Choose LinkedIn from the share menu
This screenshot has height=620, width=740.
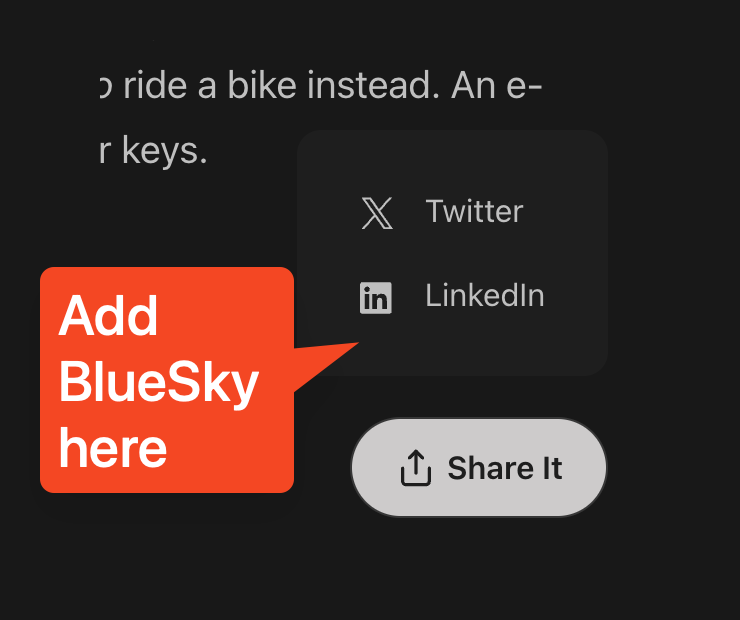(484, 296)
